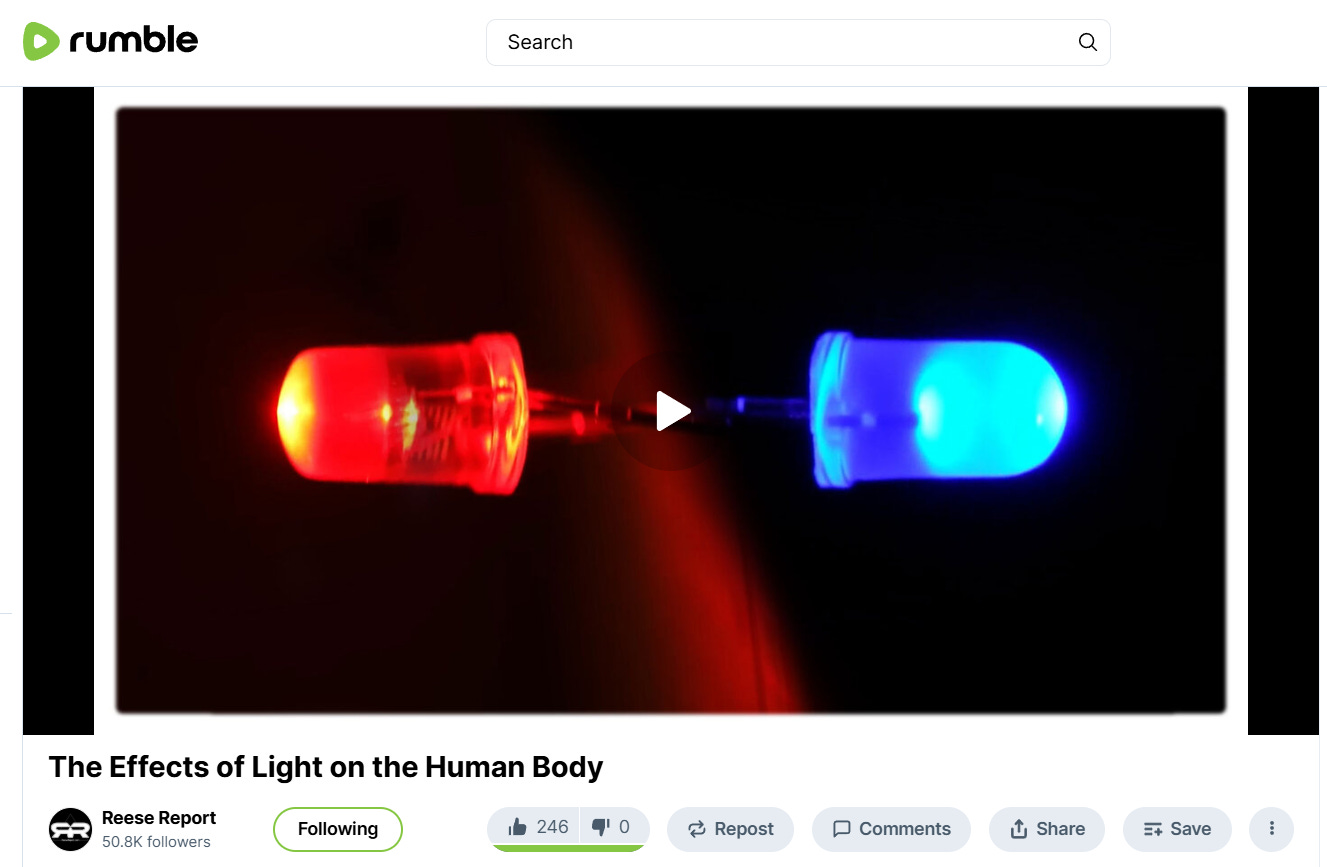Save the video to a playlist
This screenshot has height=867, width=1327.
pyautogui.click(x=1177, y=829)
